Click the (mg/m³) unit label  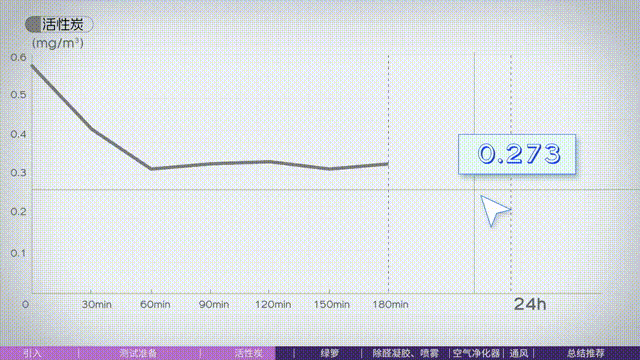[58, 43]
